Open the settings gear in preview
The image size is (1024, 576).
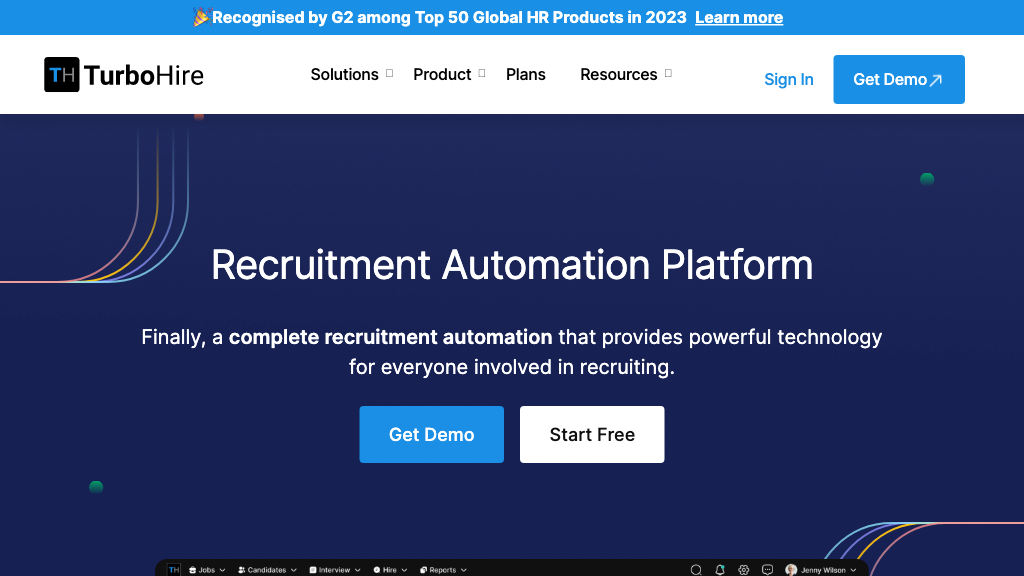point(744,570)
